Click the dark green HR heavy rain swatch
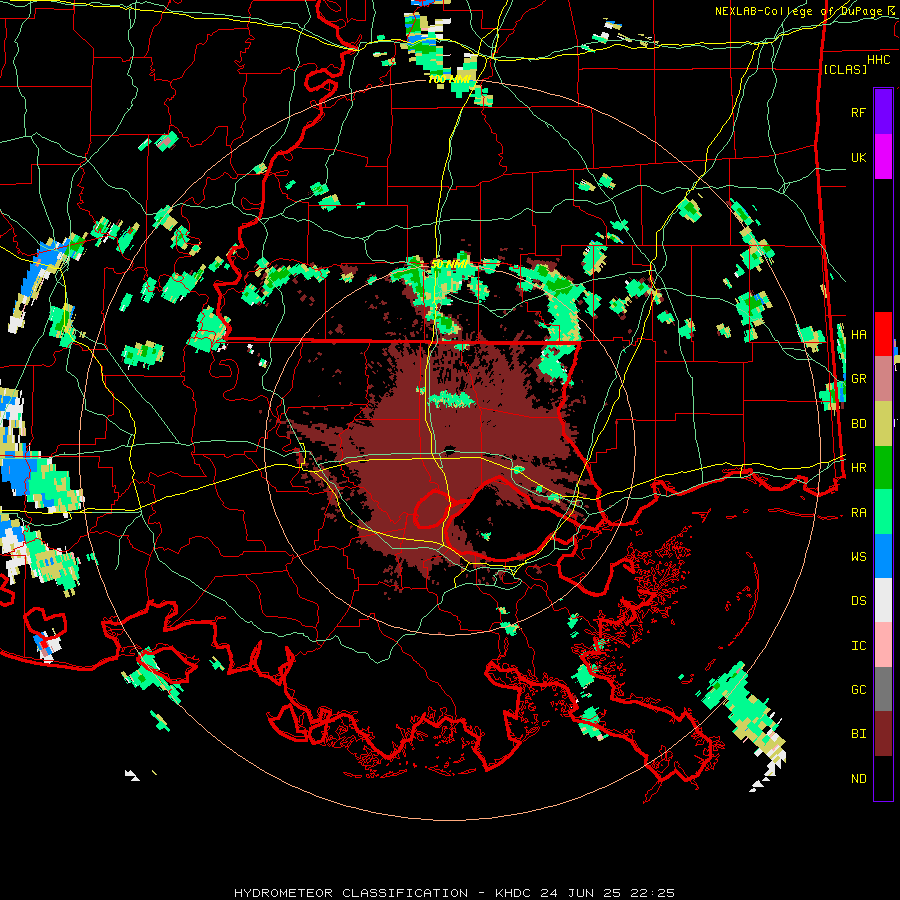This screenshot has height=900, width=900. coord(883,468)
